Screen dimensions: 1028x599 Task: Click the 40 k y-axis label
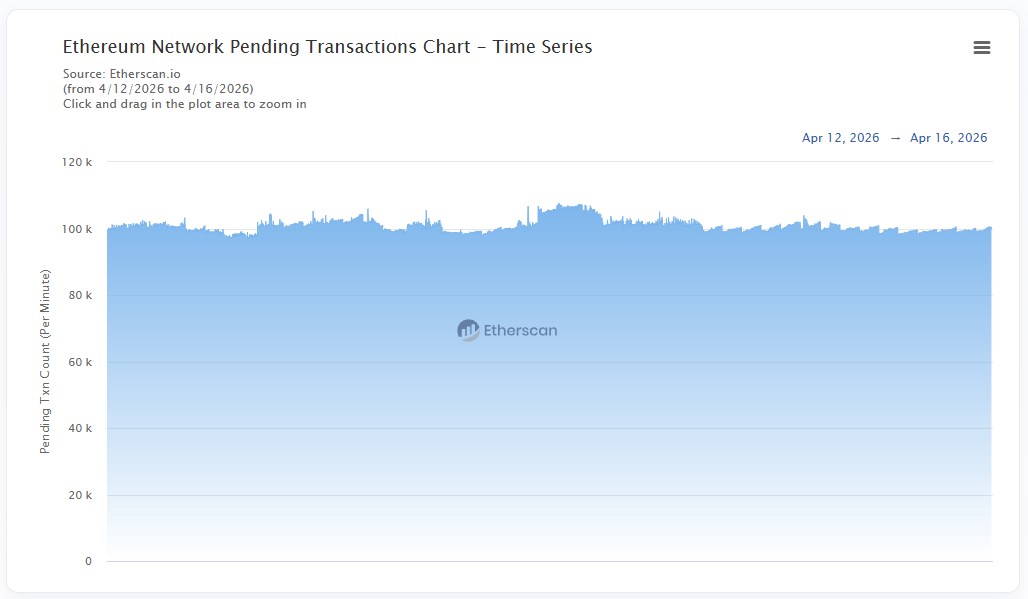[79, 428]
